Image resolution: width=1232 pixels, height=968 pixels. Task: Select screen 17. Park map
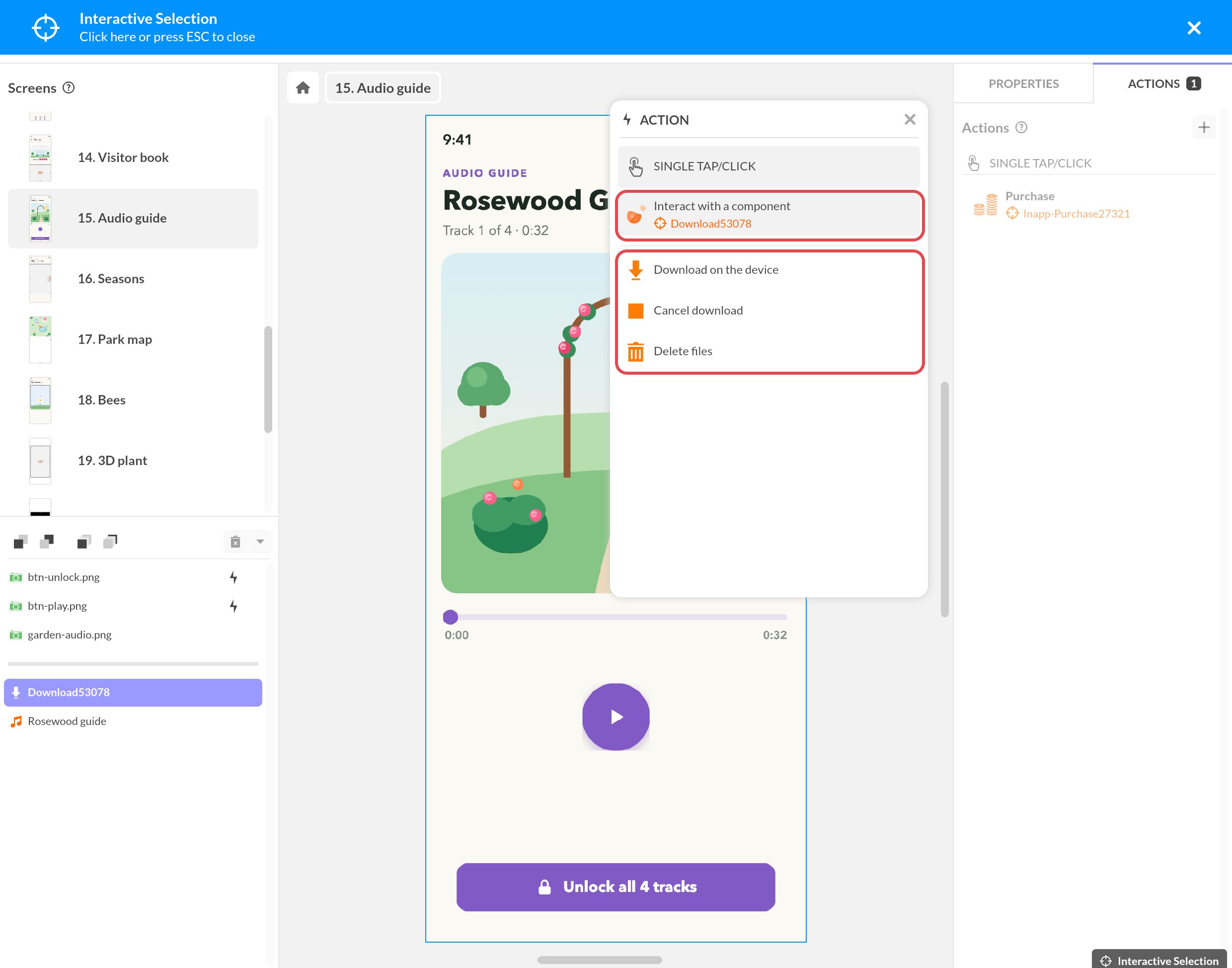click(x=133, y=339)
